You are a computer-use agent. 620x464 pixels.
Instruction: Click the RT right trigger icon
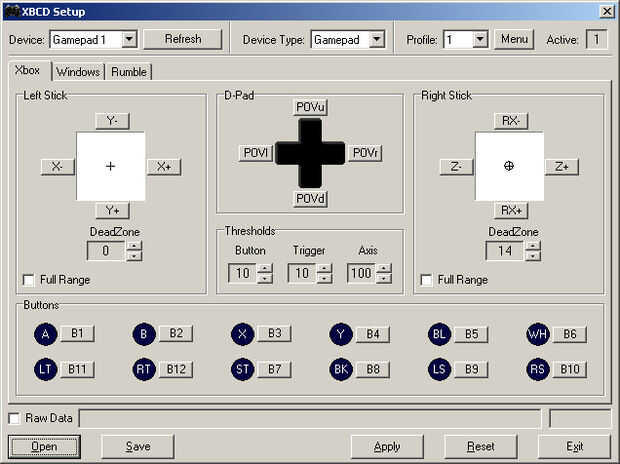pos(144,369)
